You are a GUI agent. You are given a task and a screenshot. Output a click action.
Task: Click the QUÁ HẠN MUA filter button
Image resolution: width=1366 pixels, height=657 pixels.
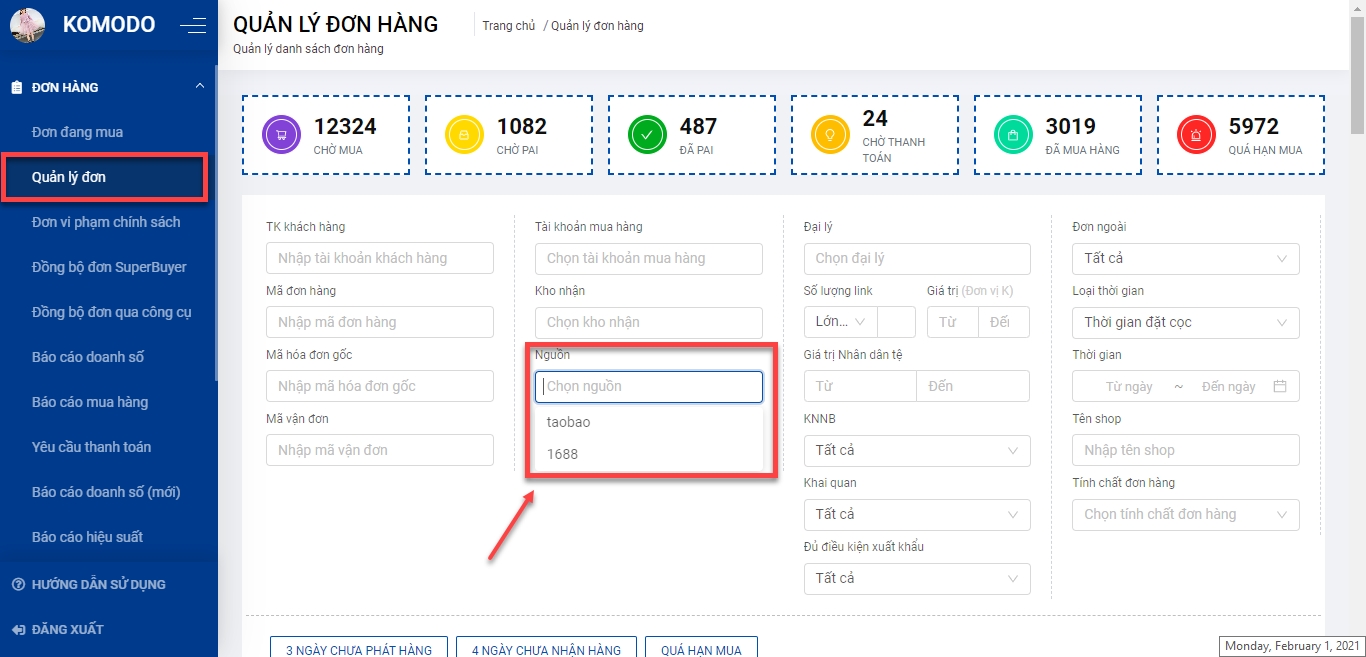[x=701, y=647]
